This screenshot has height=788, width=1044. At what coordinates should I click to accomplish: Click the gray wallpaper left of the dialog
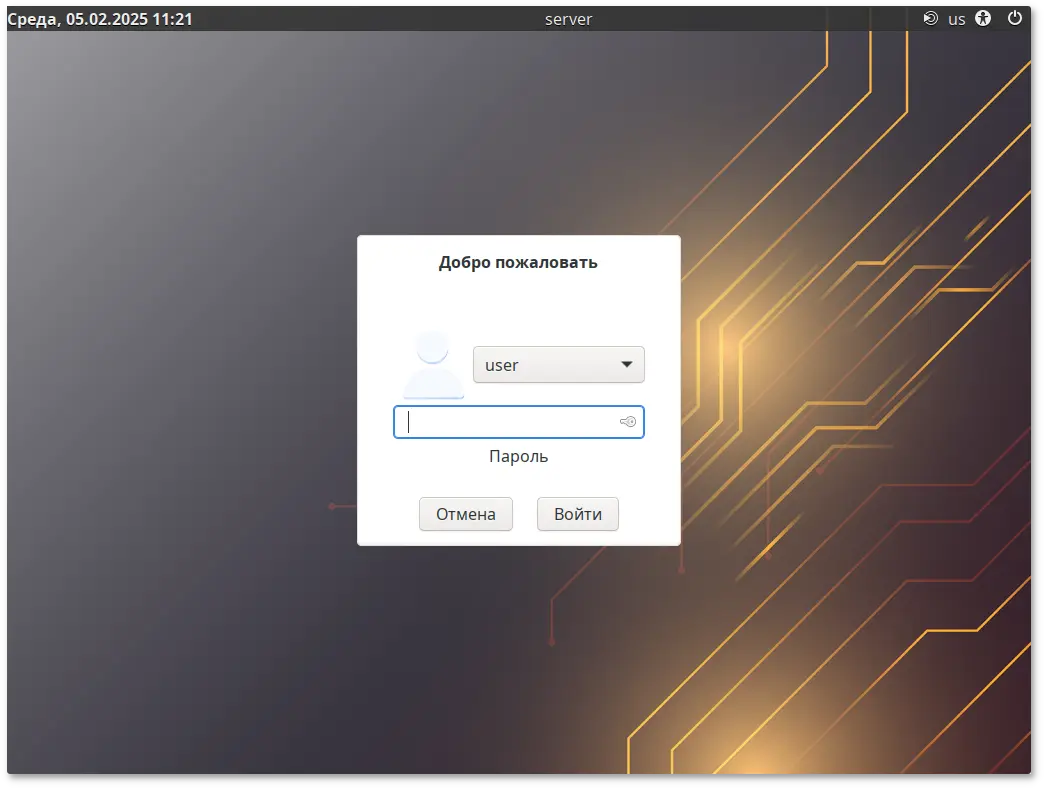pyautogui.click(x=180, y=400)
